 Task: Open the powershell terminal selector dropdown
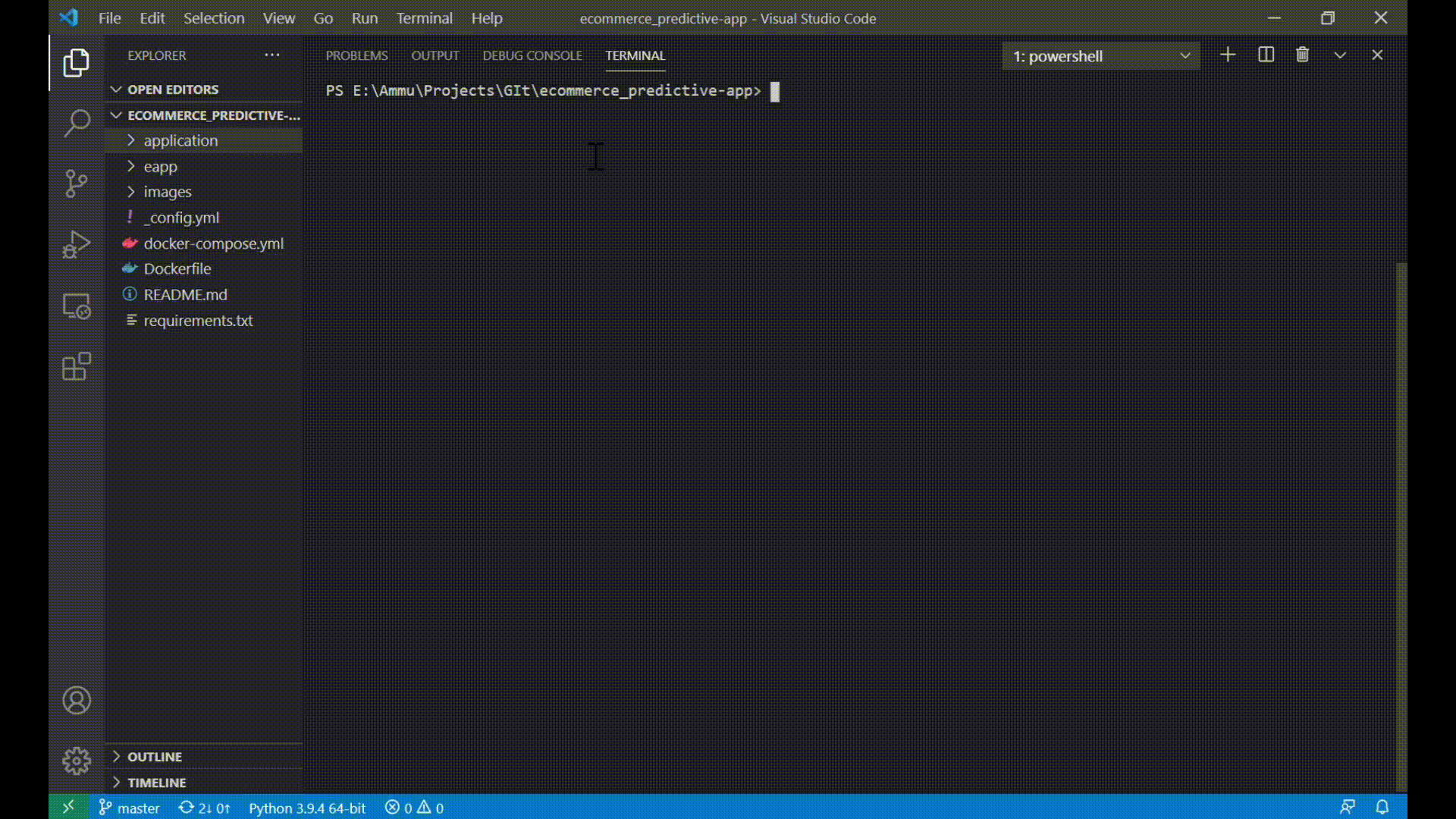tap(1101, 56)
